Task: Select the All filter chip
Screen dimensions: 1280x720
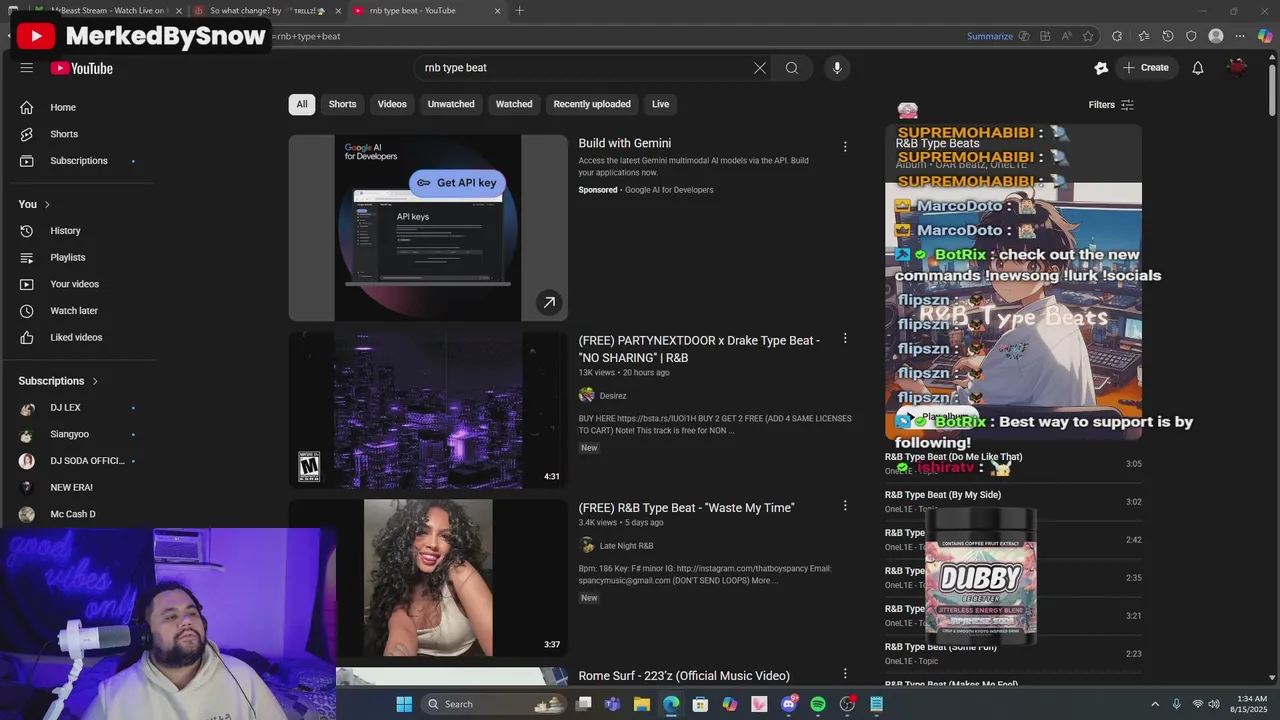Action: (302, 104)
